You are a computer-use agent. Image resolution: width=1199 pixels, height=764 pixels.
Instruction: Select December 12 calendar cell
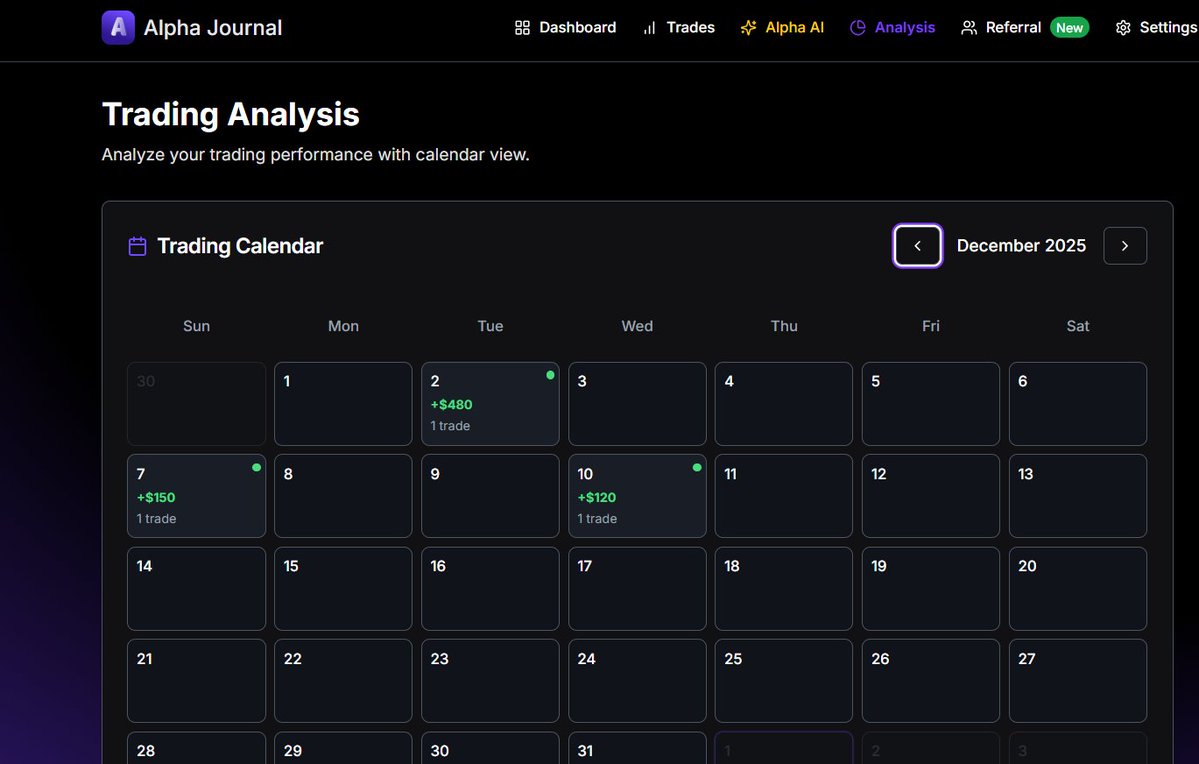coord(931,496)
